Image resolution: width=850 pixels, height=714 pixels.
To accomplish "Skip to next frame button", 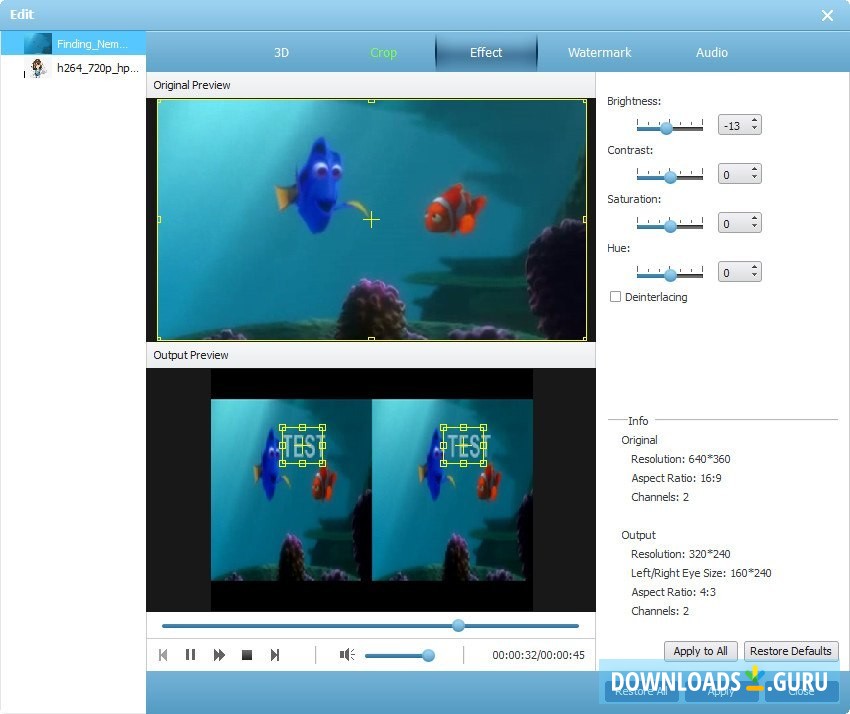I will [275, 655].
